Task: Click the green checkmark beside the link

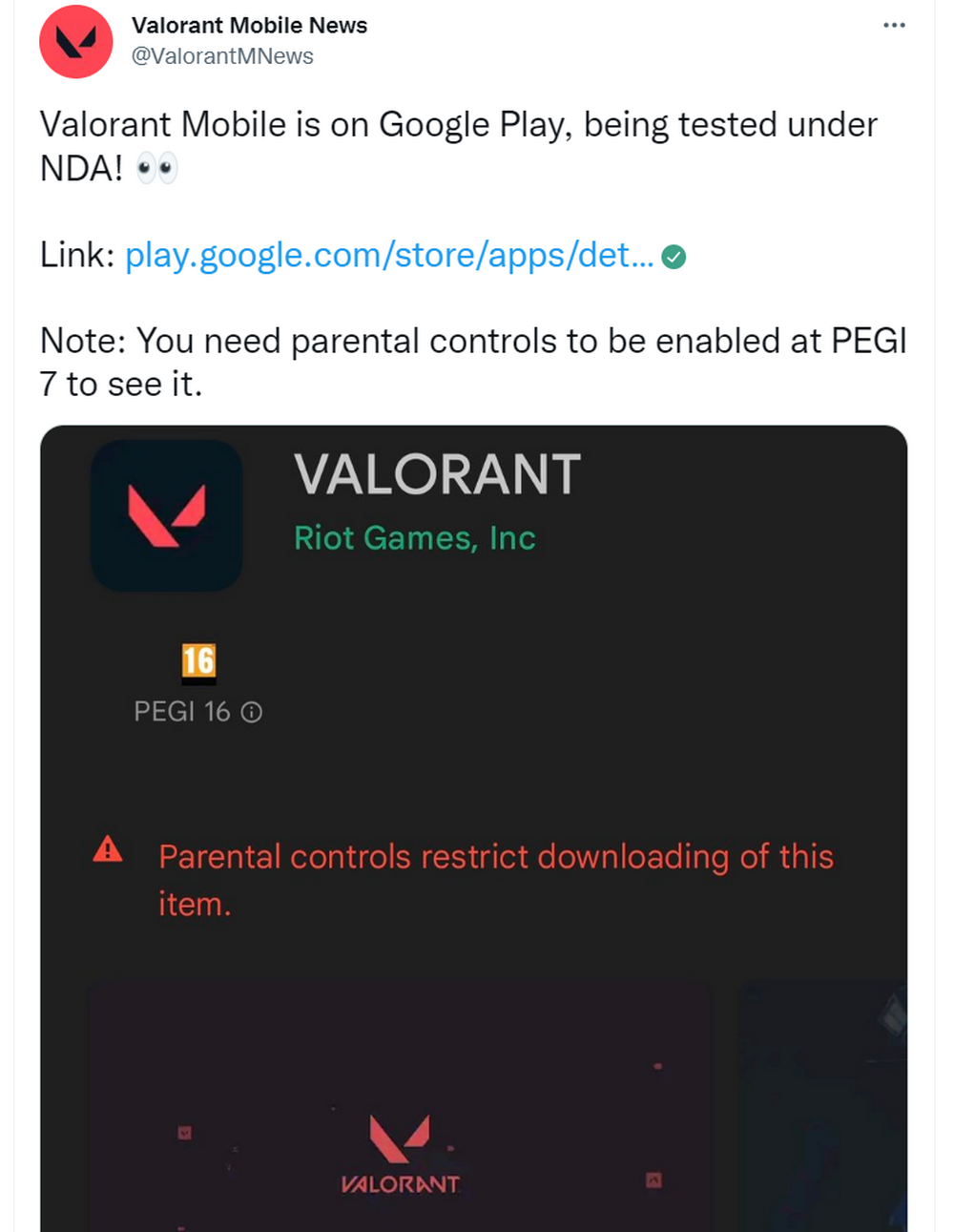Action: point(674,257)
